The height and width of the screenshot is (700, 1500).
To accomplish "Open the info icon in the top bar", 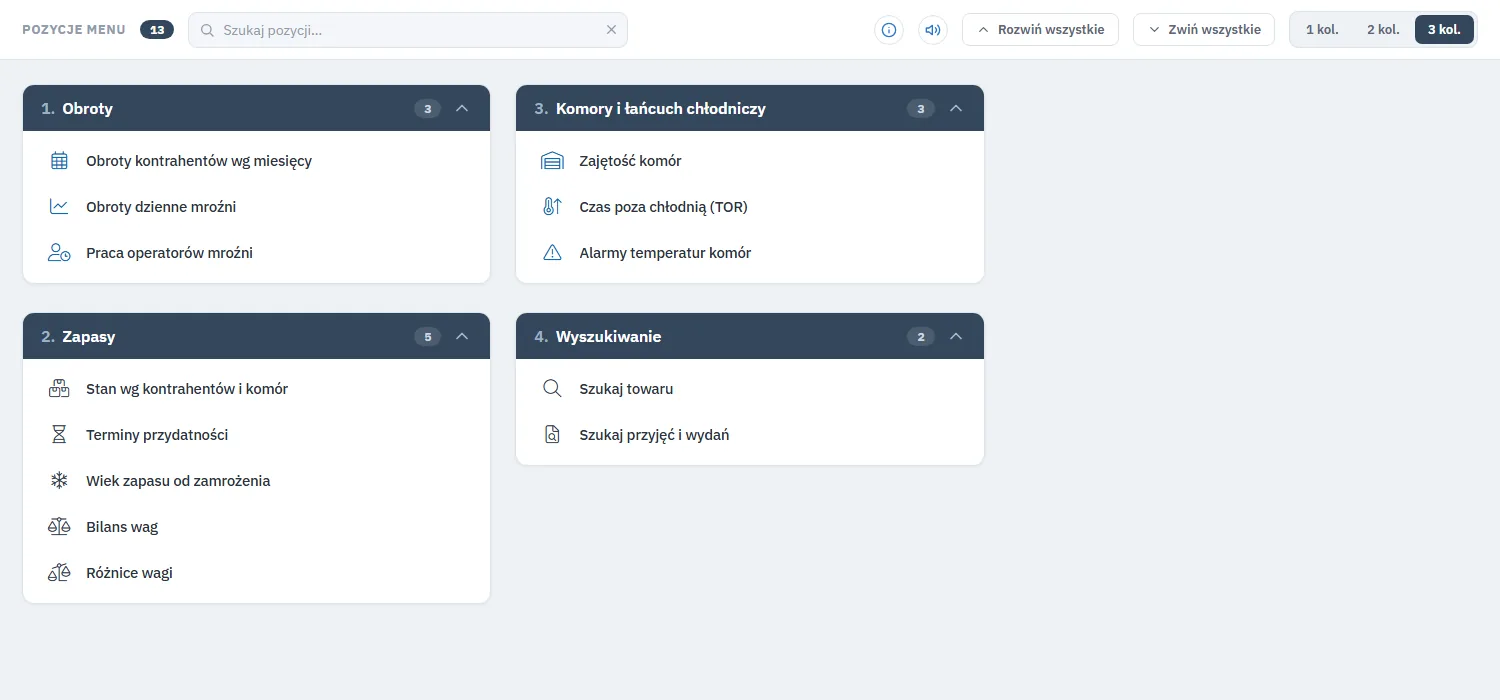I will tap(889, 30).
